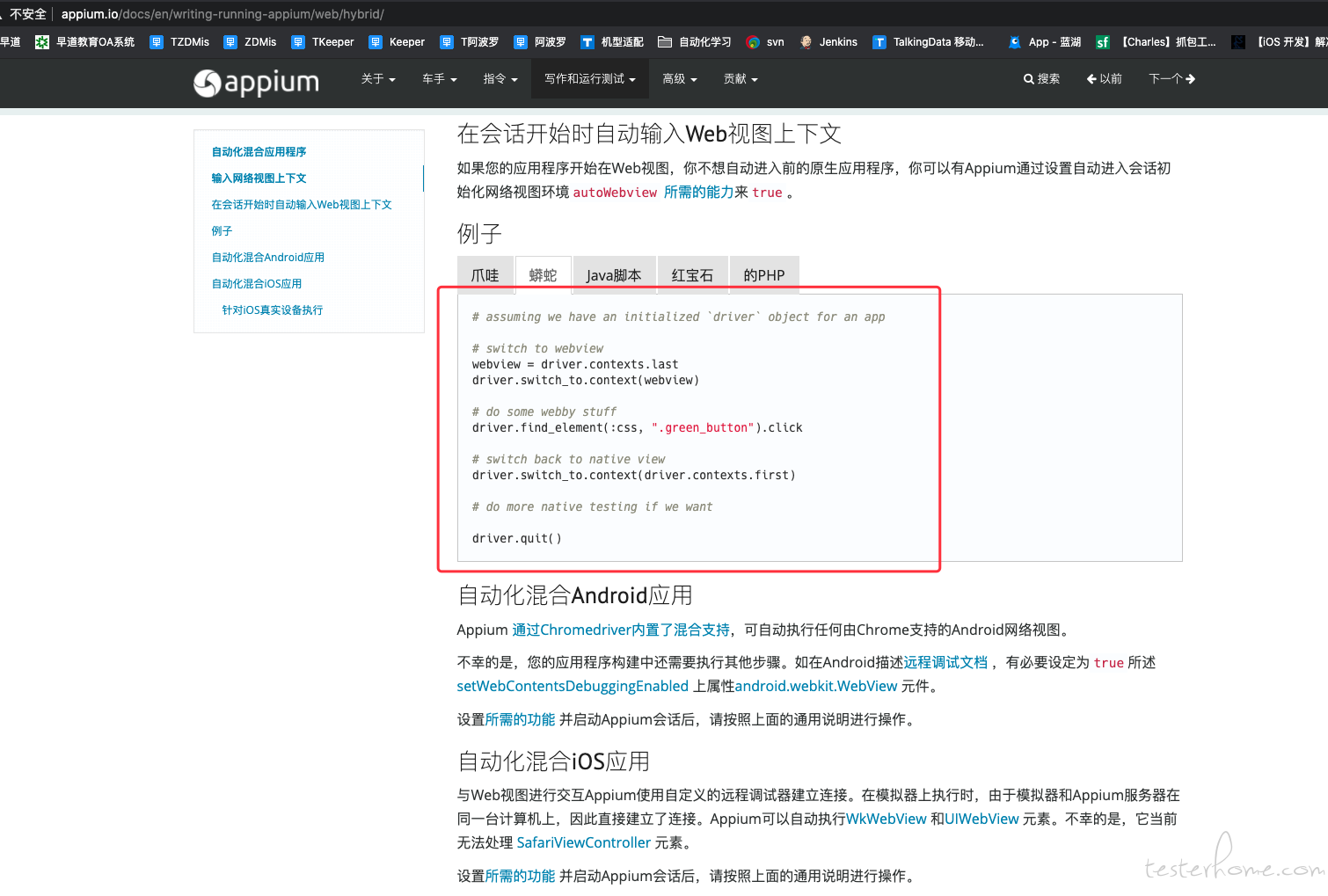Follow the 所需的能力 link near autoWebview
This screenshot has width=1328, height=896.
click(698, 192)
